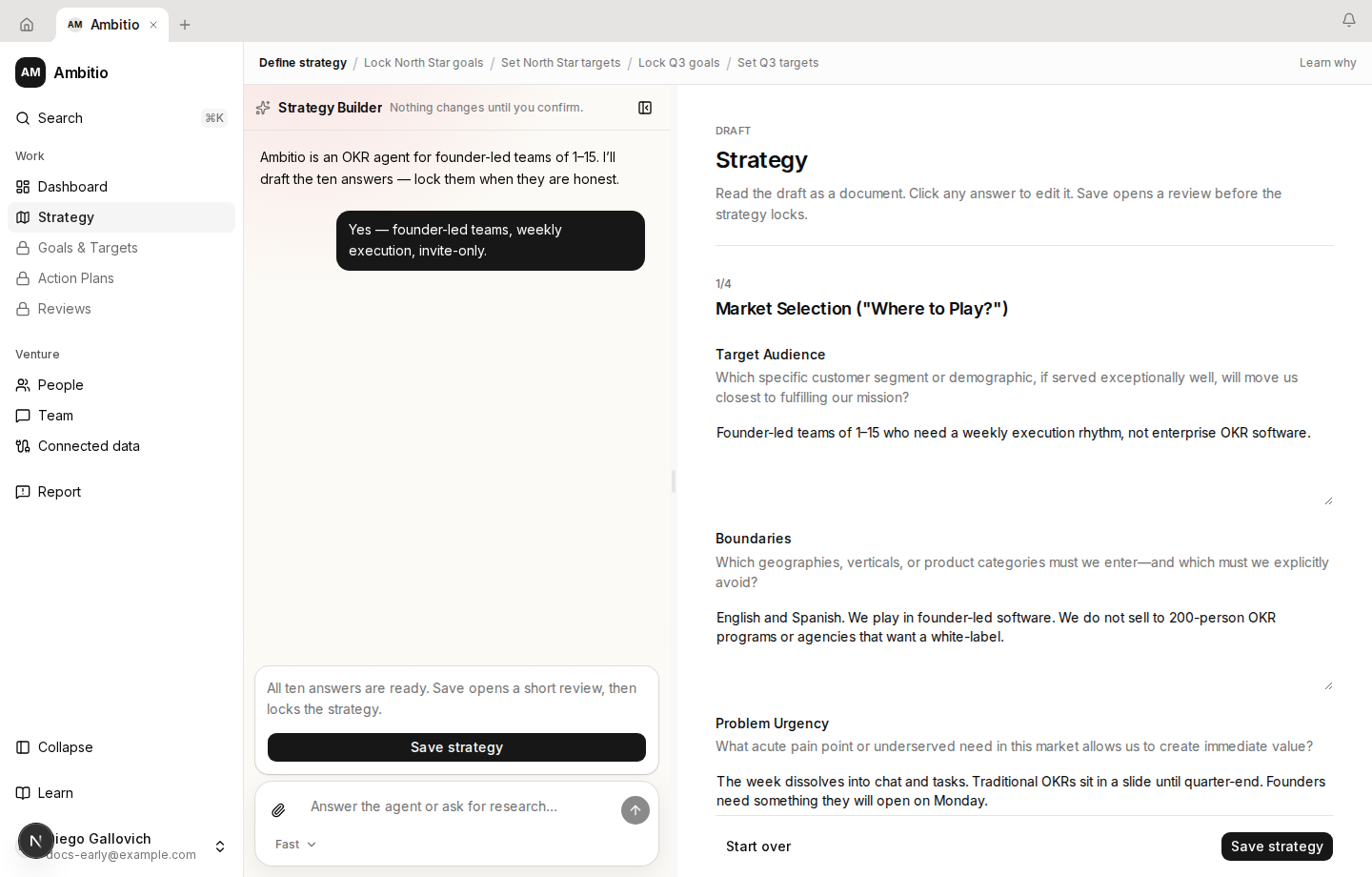Expand the user account switcher chevrons
This screenshot has height=877, width=1372.
(220, 846)
